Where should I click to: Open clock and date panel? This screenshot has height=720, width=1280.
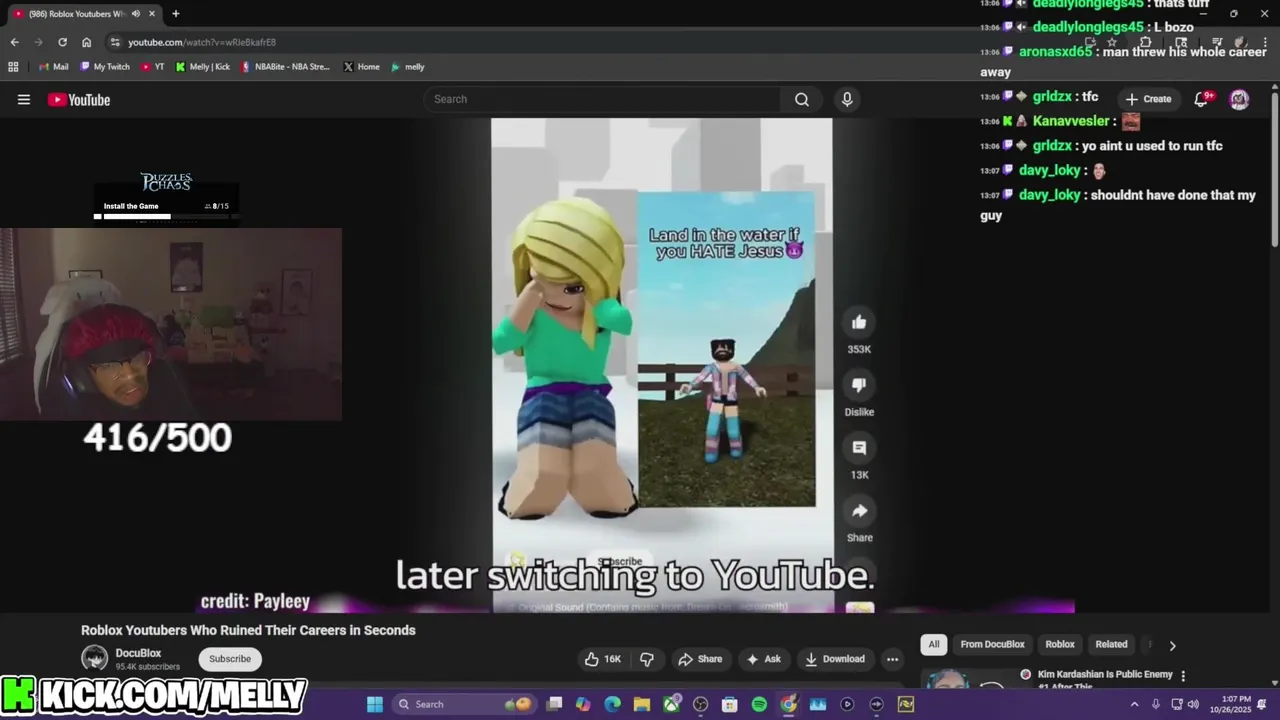pos(1232,704)
